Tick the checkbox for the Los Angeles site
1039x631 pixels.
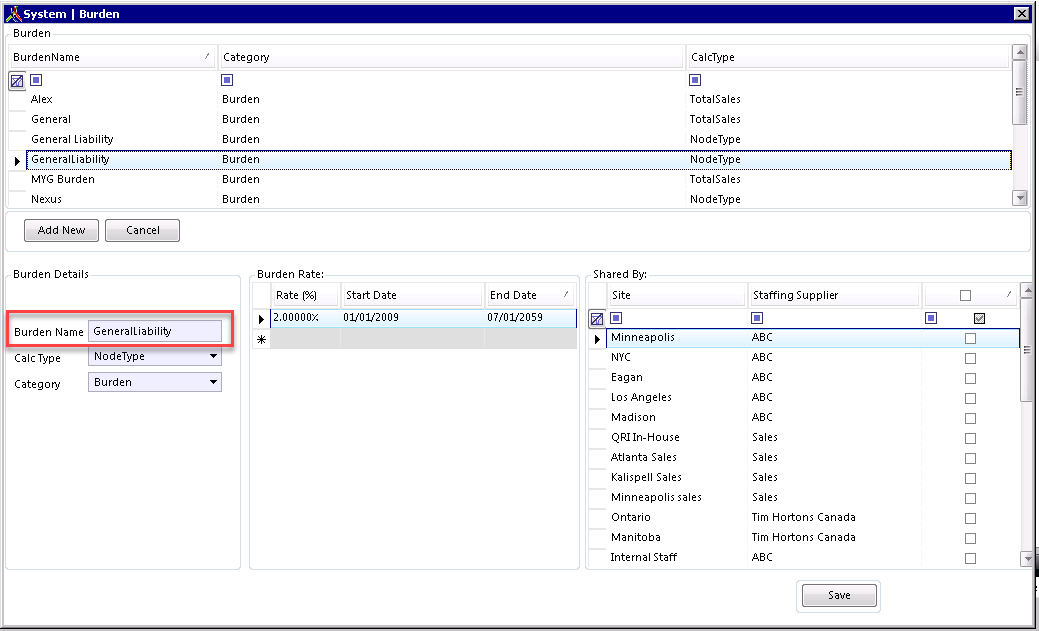click(970, 398)
